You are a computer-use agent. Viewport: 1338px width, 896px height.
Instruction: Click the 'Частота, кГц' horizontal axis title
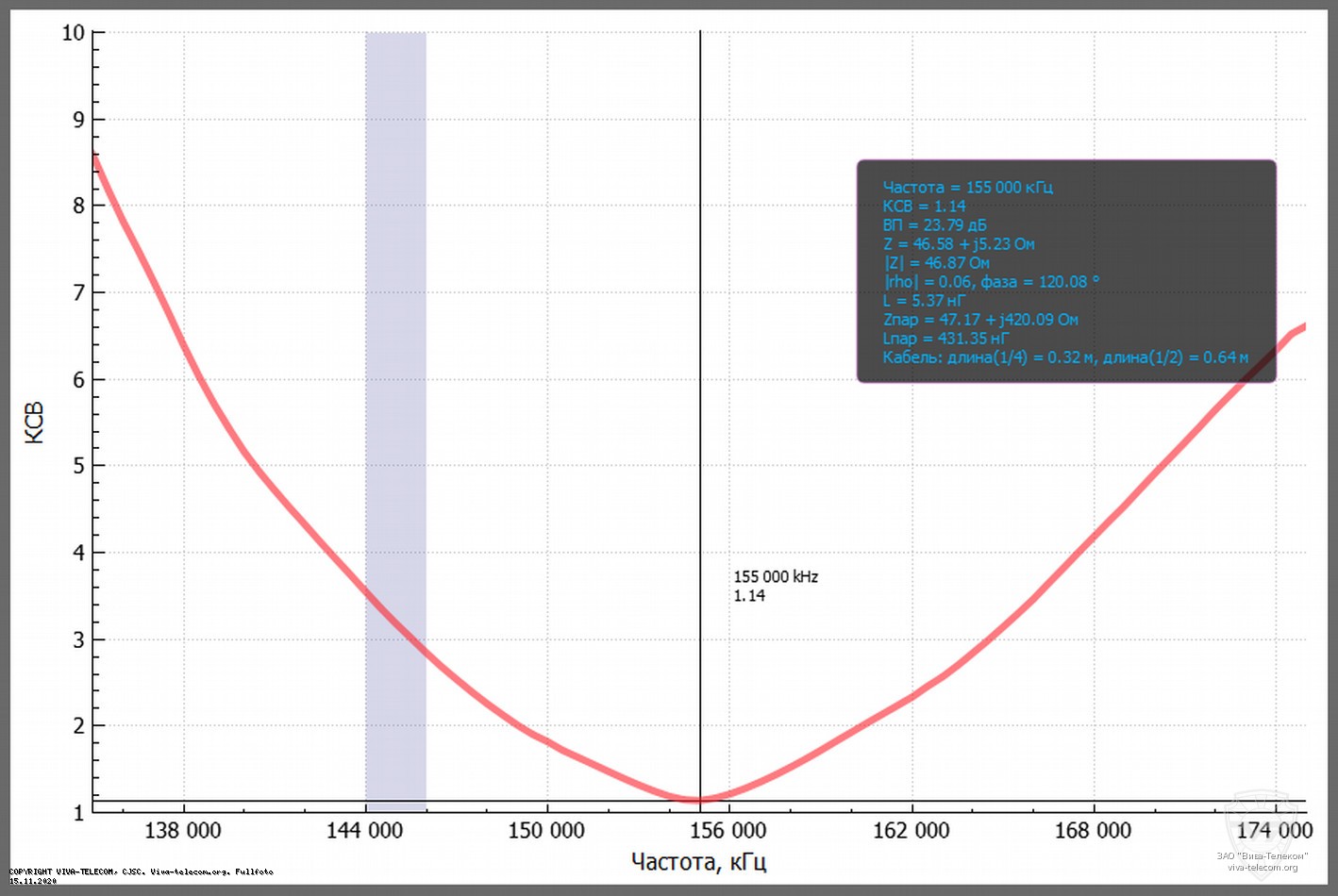pyautogui.click(x=698, y=861)
